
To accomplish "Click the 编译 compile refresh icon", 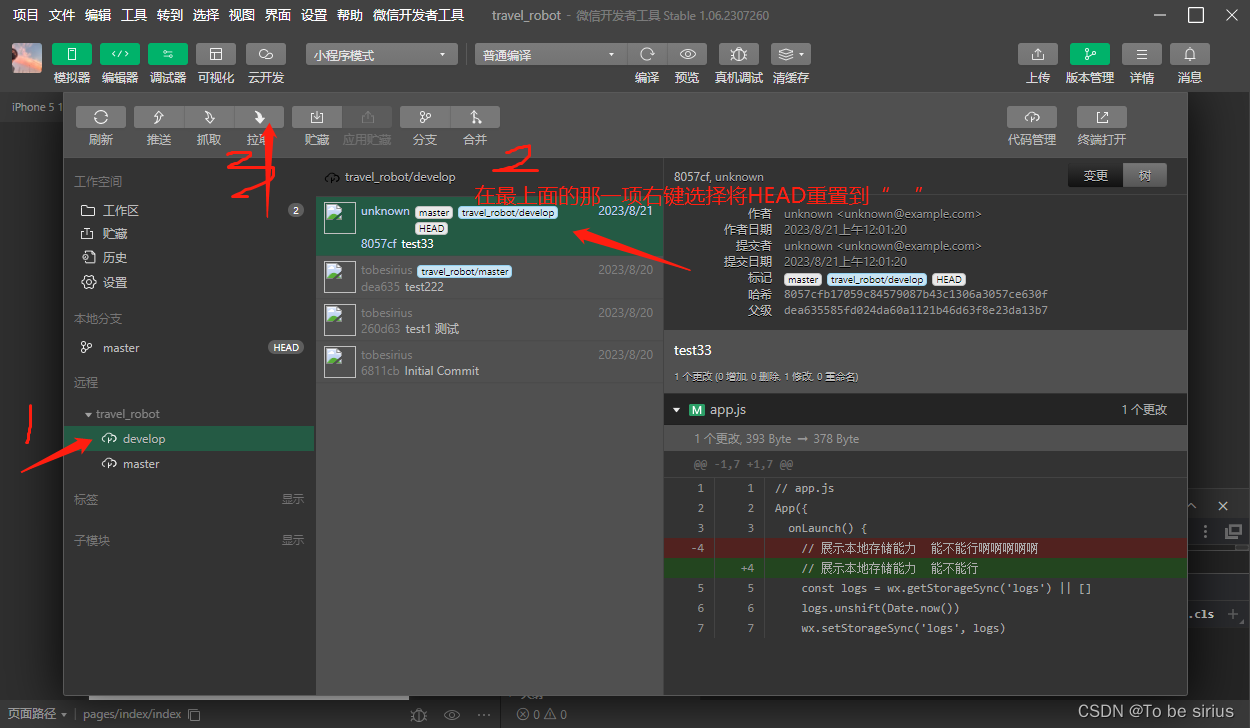I will coord(647,54).
